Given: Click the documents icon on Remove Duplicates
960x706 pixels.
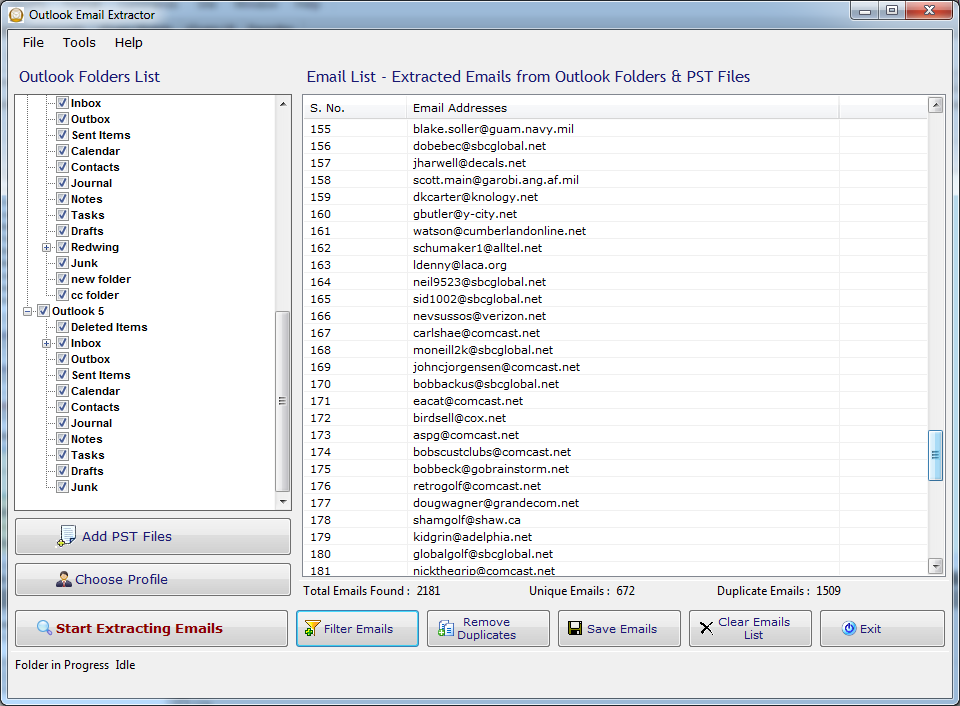Looking at the screenshot, I should pyautogui.click(x=446, y=628).
